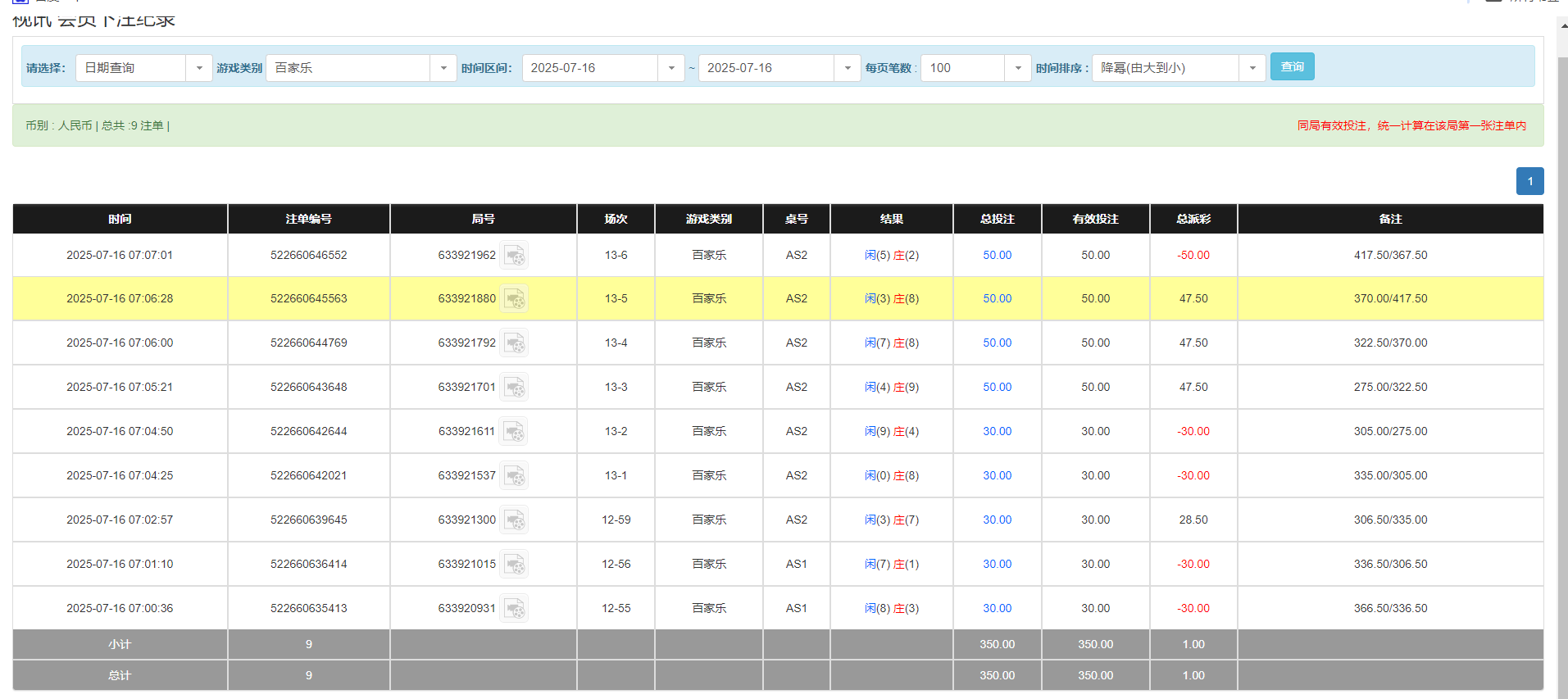Open video replay icon for round 633921880
This screenshot has width=1568, height=699.
click(x=514, y=299)
